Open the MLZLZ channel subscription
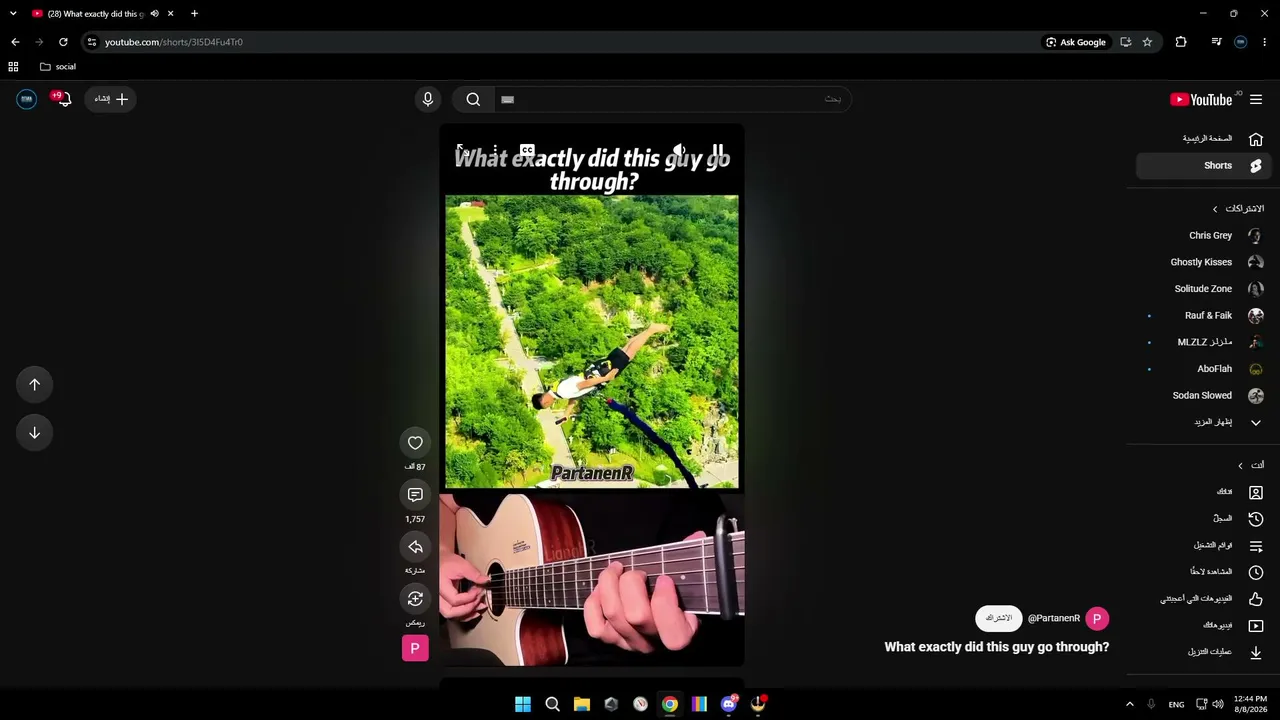The height and width of the screenshot is (720, 1280). pyautogui.click(x=1203, y=342)
